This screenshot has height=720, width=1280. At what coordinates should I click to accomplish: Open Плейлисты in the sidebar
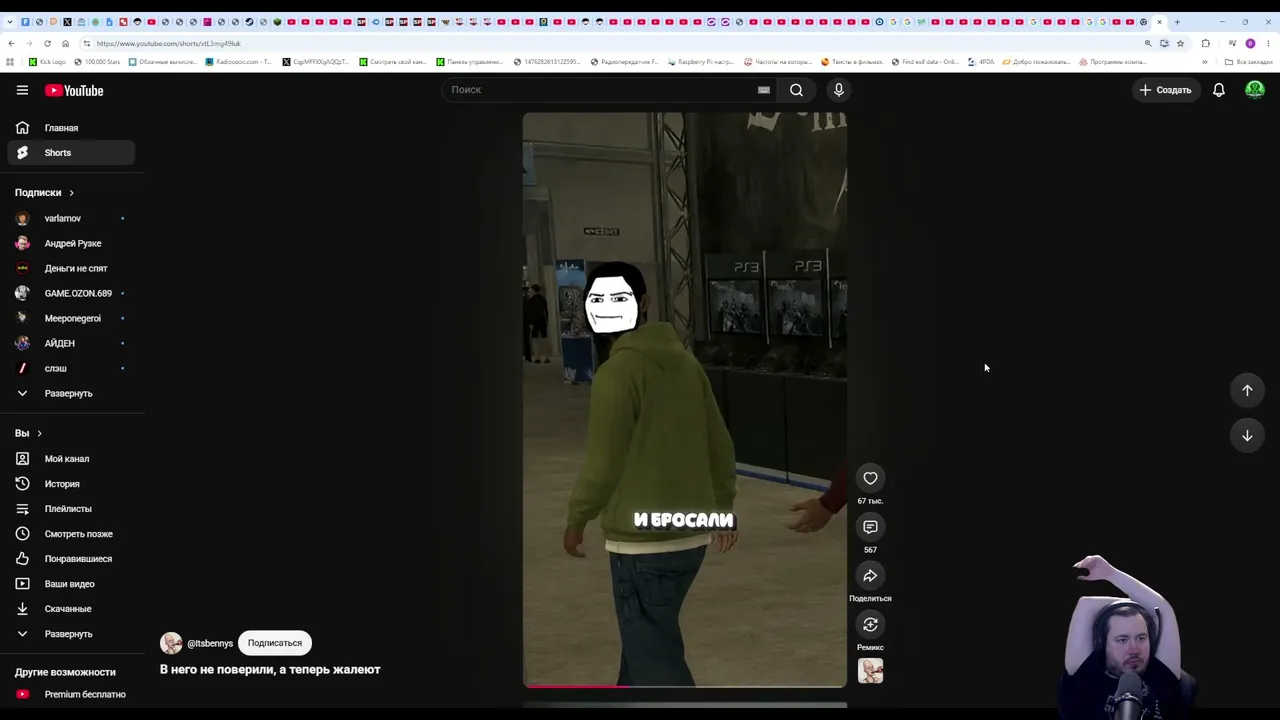point(71,509)
